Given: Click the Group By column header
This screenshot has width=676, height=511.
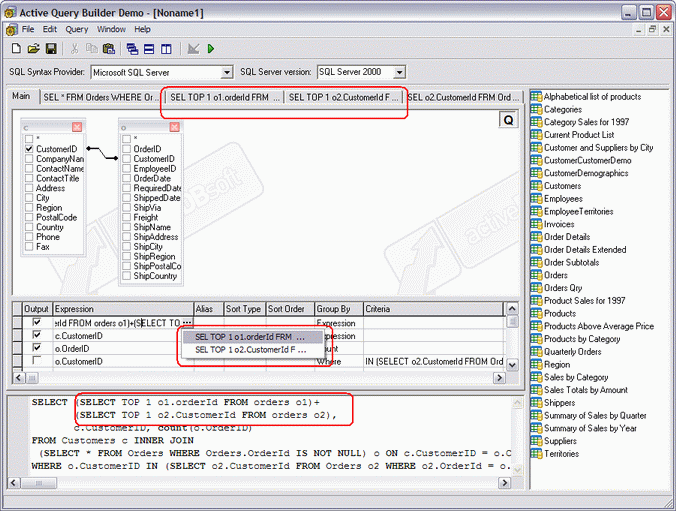Looking at the screenshot, I should [x=339, y=309].
